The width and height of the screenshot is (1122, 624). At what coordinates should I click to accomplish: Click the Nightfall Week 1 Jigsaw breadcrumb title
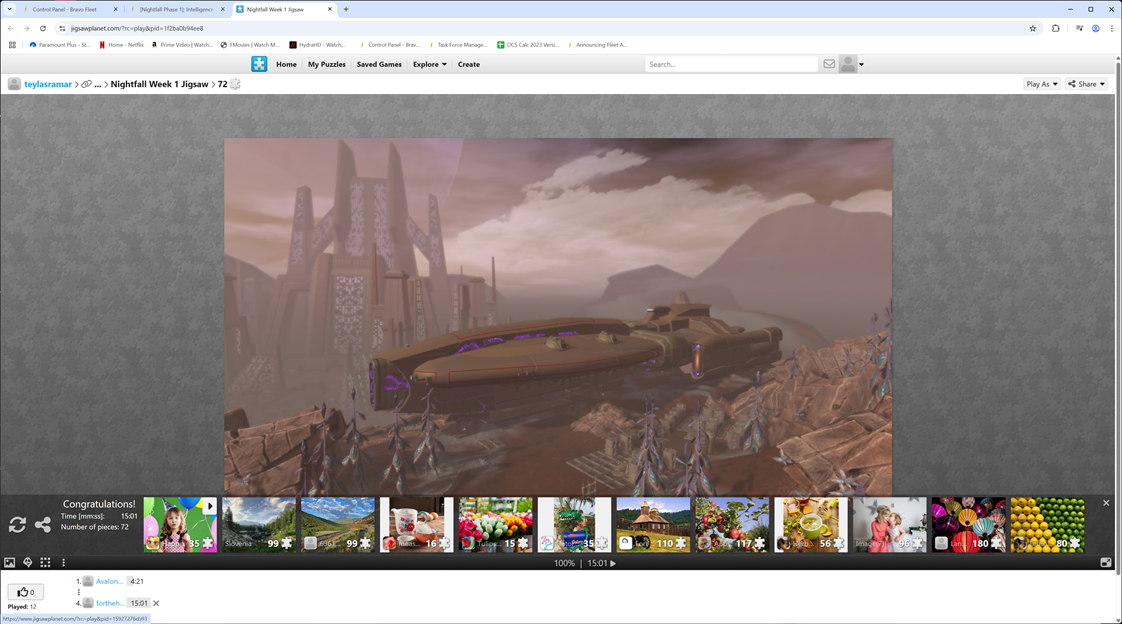click(x=160, y=84)
